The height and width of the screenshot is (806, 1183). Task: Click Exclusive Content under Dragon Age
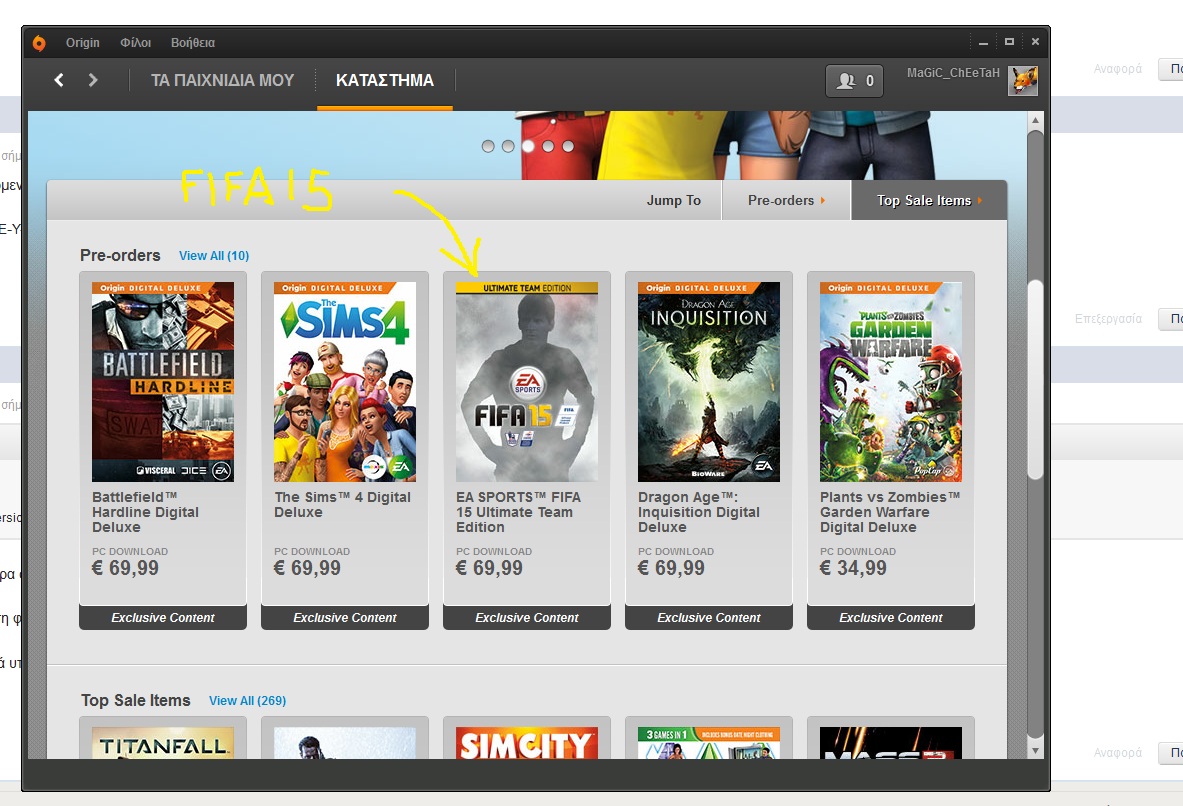tap(708, 617)
